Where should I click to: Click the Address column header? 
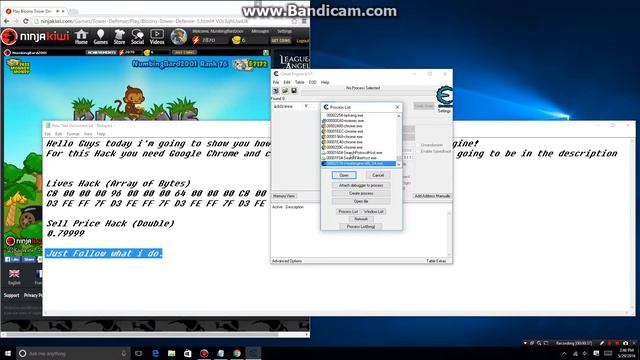coord(283,107)
